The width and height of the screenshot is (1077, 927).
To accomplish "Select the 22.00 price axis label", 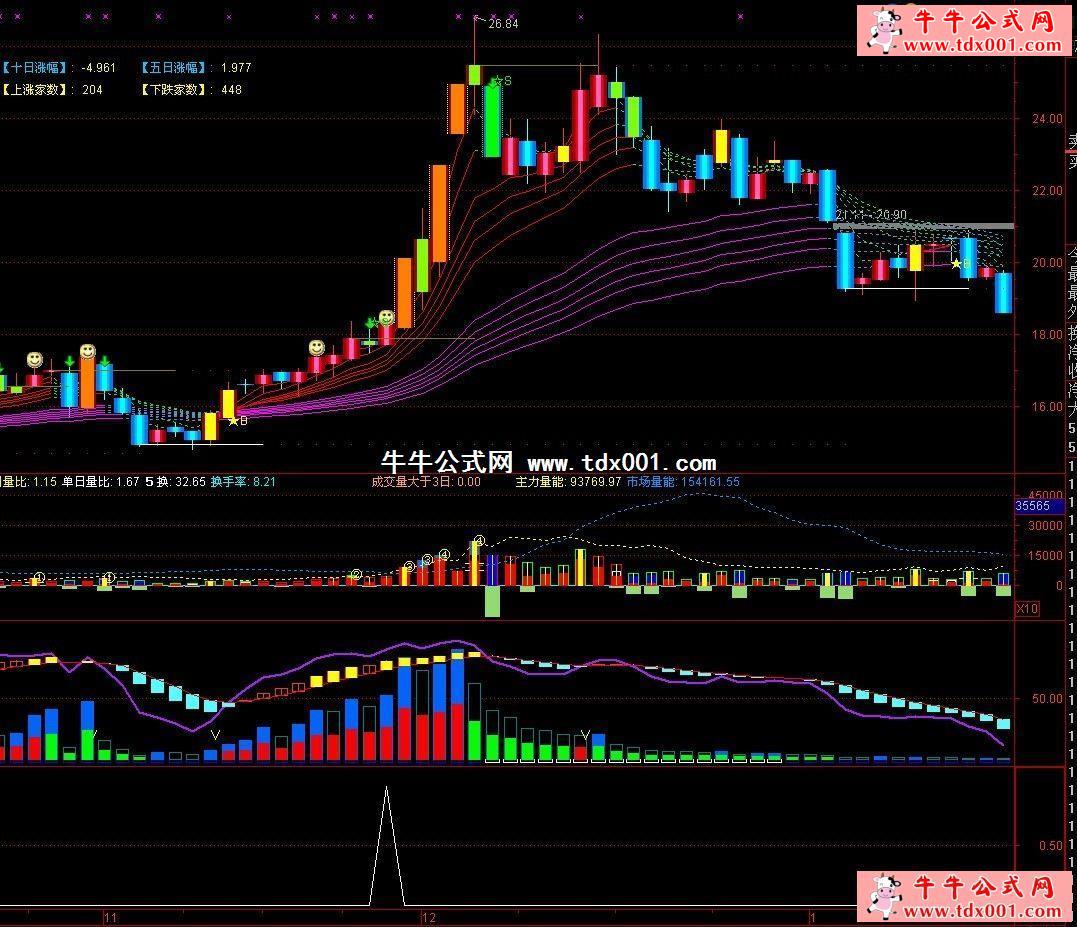I will [x=1047, y=191].
